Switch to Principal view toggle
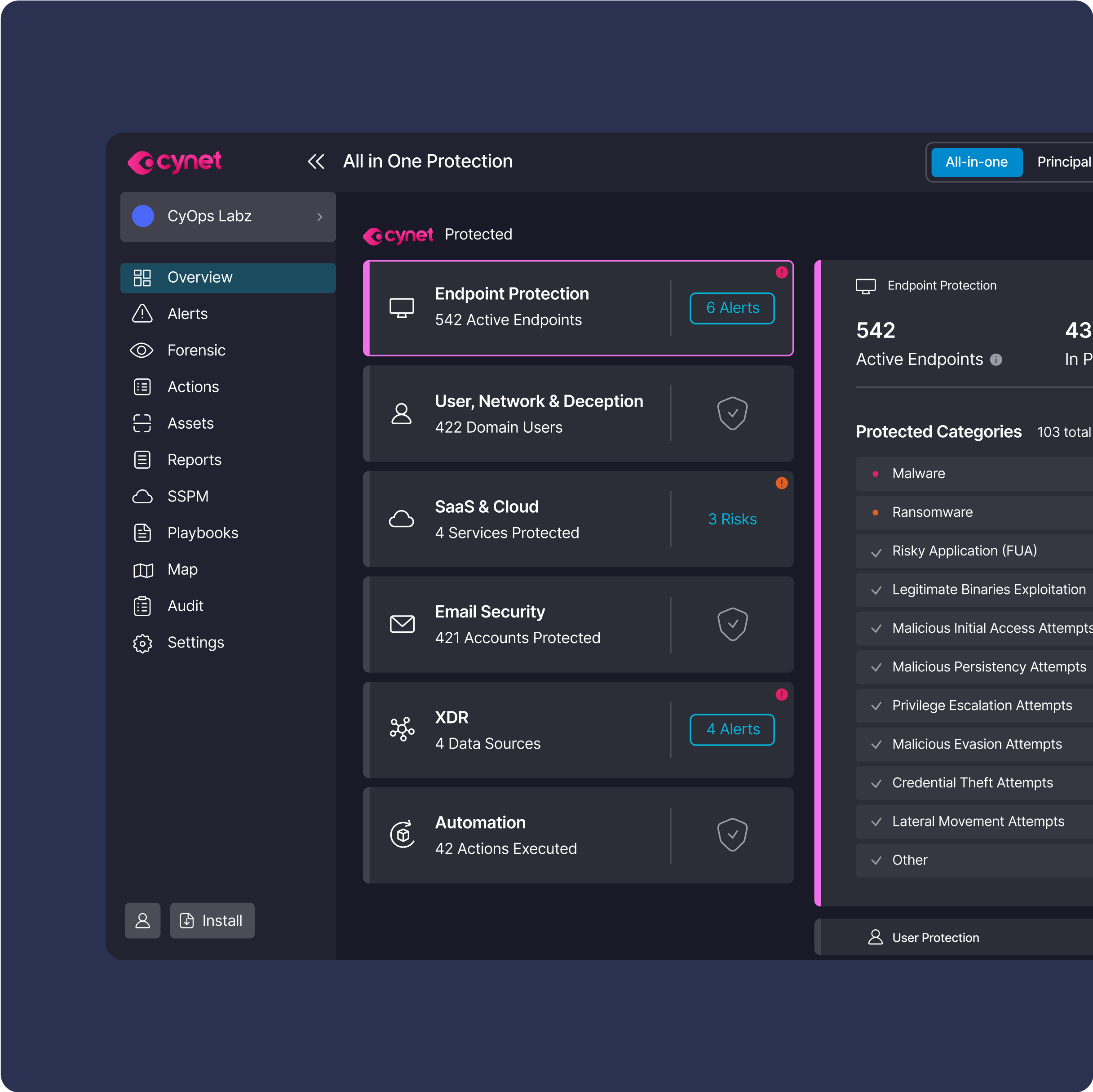 (1064, 162)
